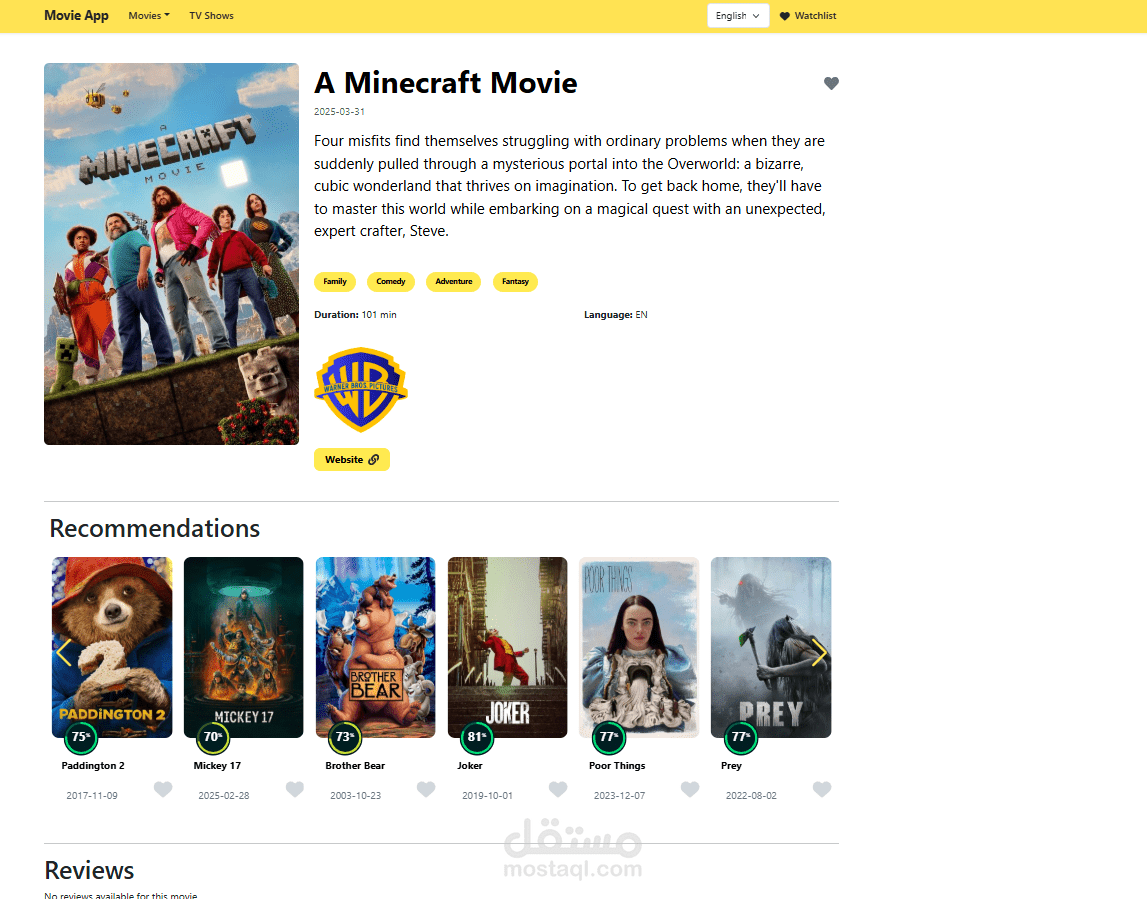Image resolution: width=1147 pixels, height=899 pixels.
Task: Toggle favorite heart for Joker
Action: [558, 789]
